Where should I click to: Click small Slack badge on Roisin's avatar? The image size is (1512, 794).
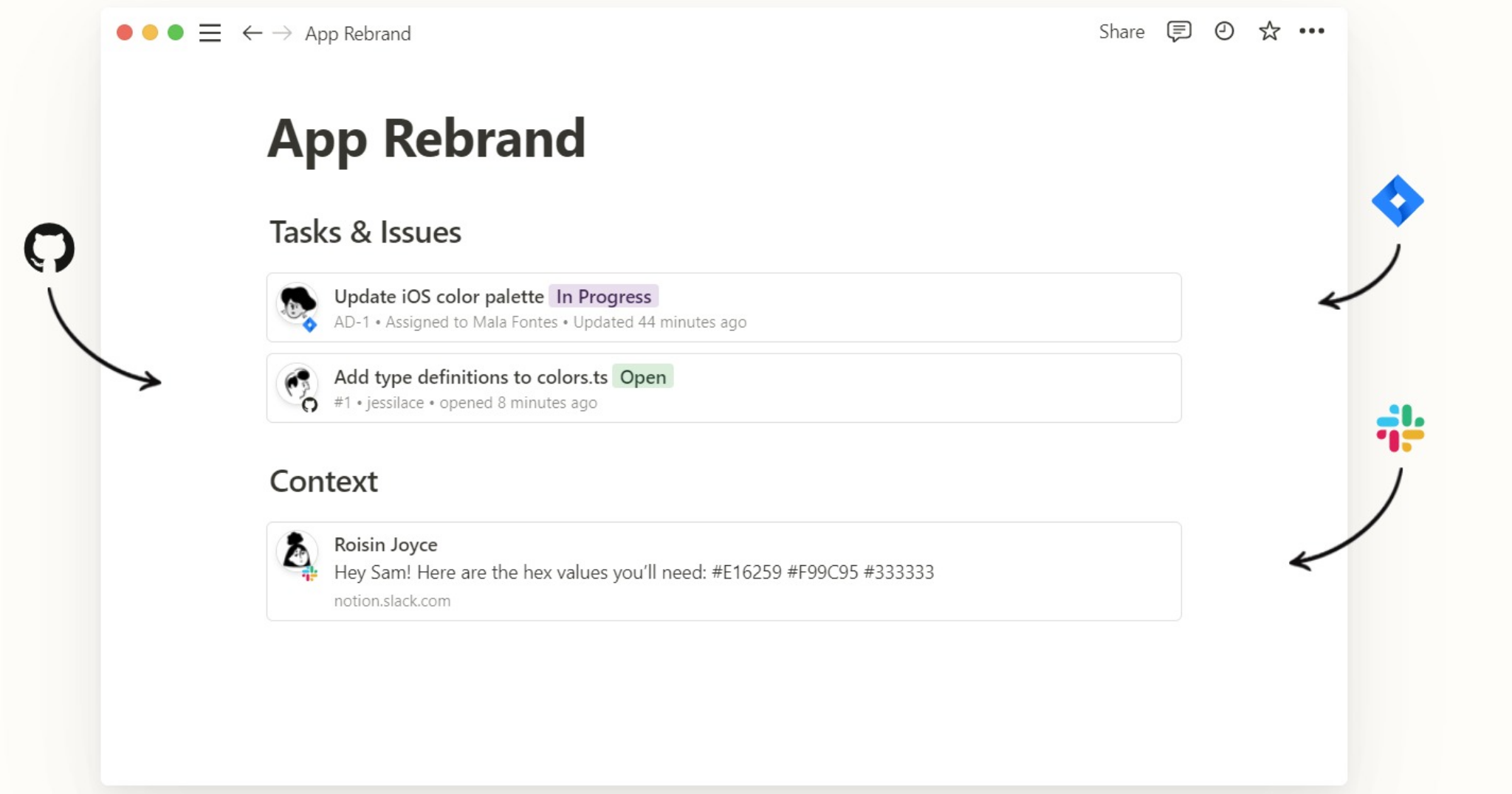(x=310, y=573)
